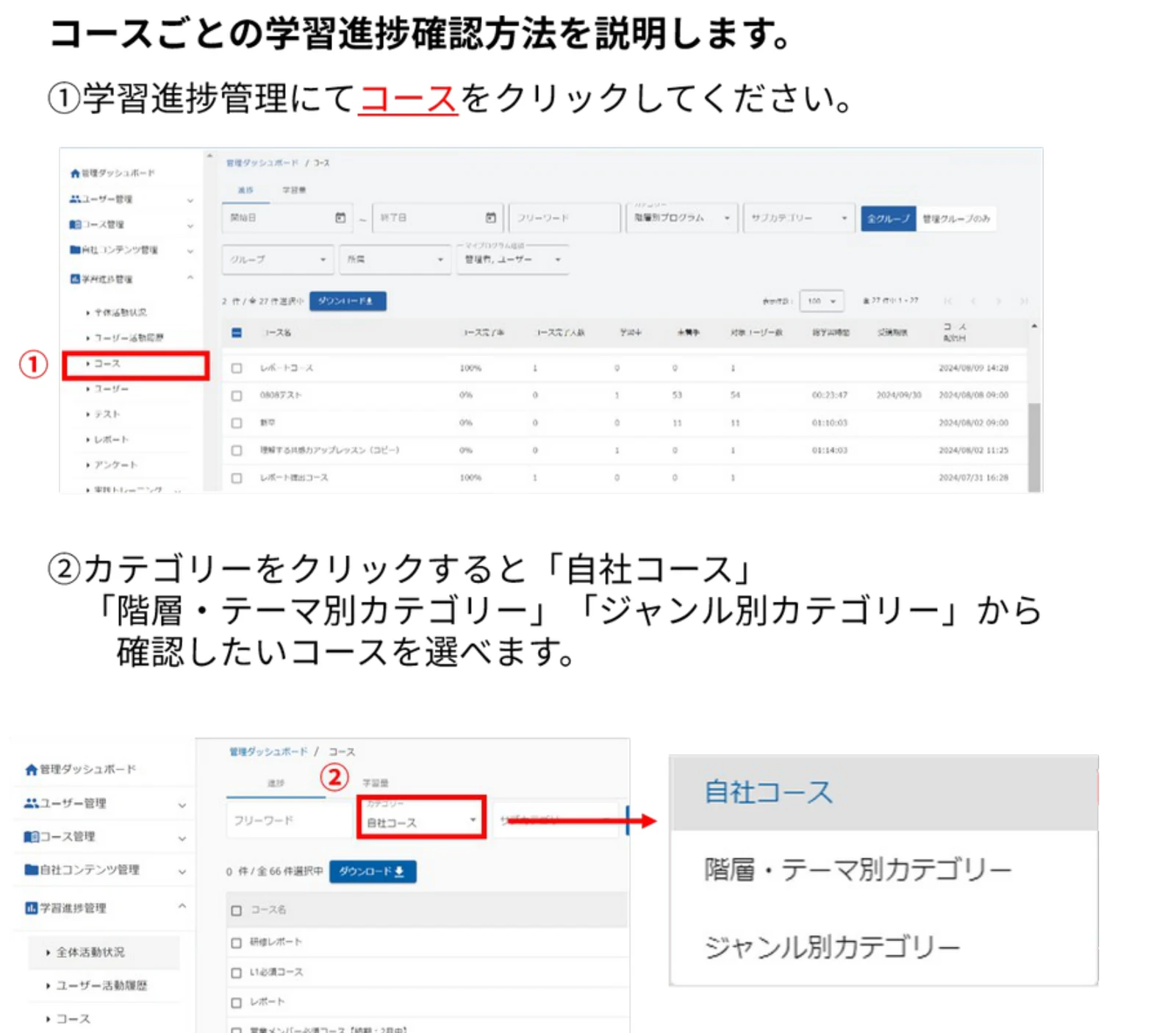Screen dimensions: 1176x1033
Task: Go to first page using the pagination icon
Action: 948,301
